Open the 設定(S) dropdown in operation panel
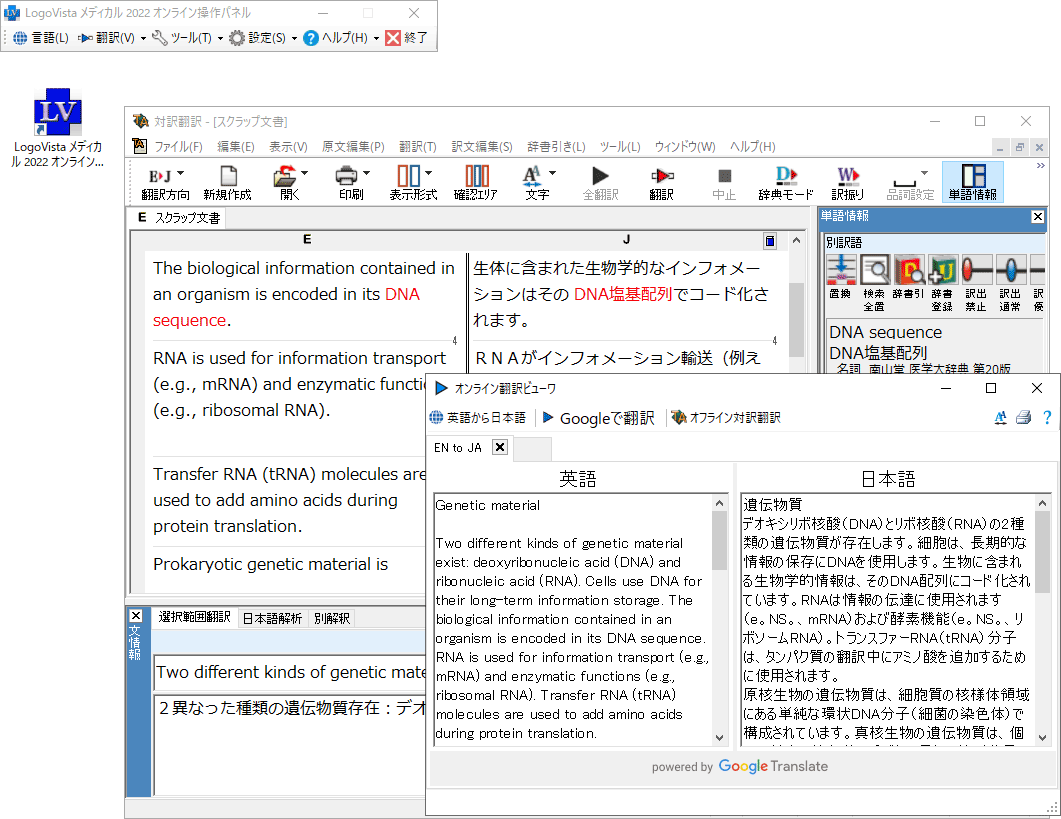Image resolution: width=1061 pixels, height=819 pixels. 294,39
